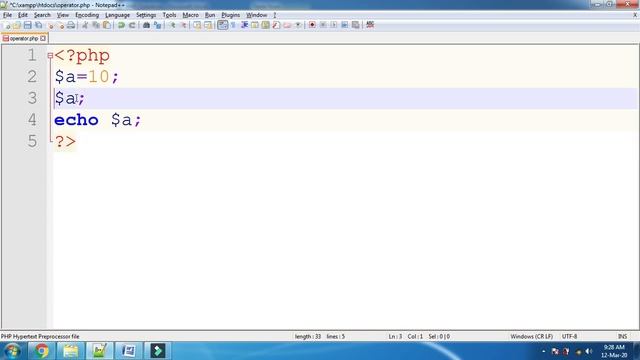The height and width of the screenshot is (360, 640).
Task: Open the Macro menu
Action: point(190,15)
